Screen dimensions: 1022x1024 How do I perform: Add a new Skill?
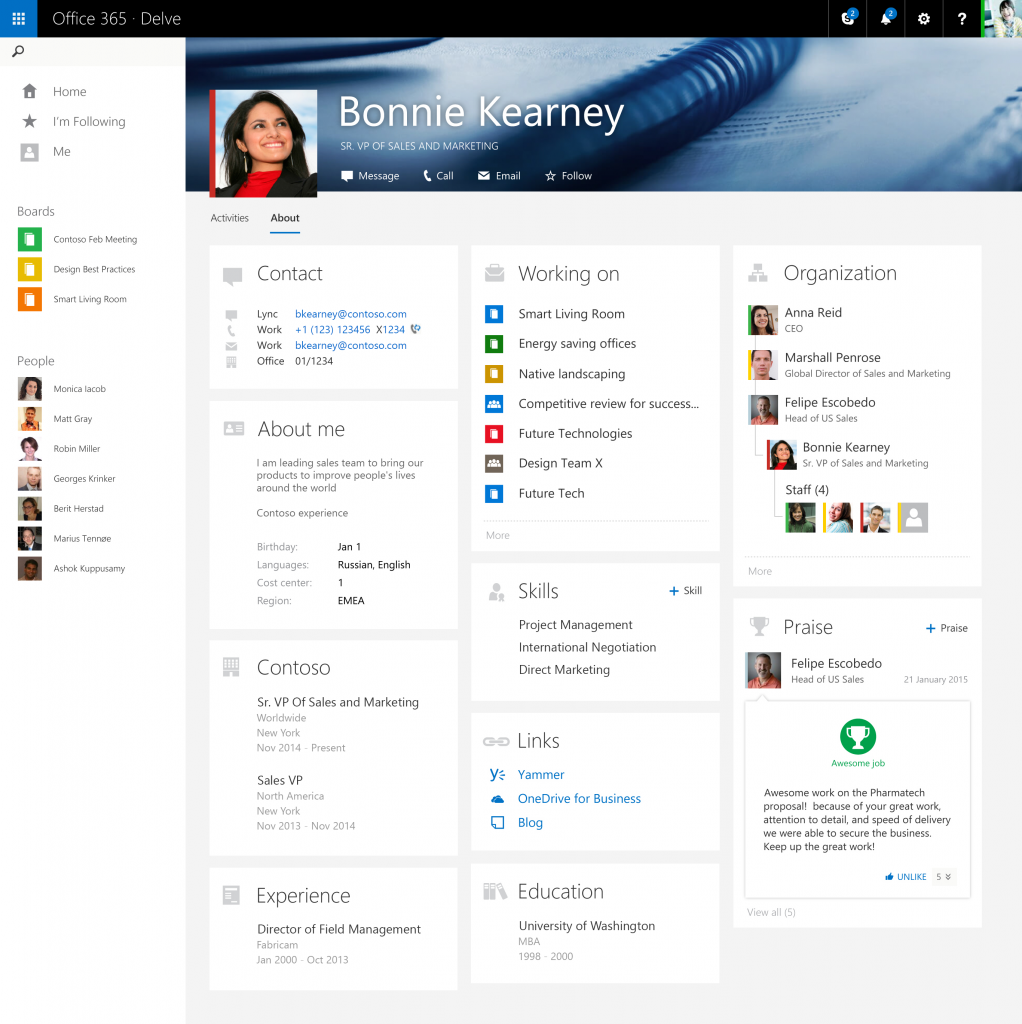click(x=685, y=591)
